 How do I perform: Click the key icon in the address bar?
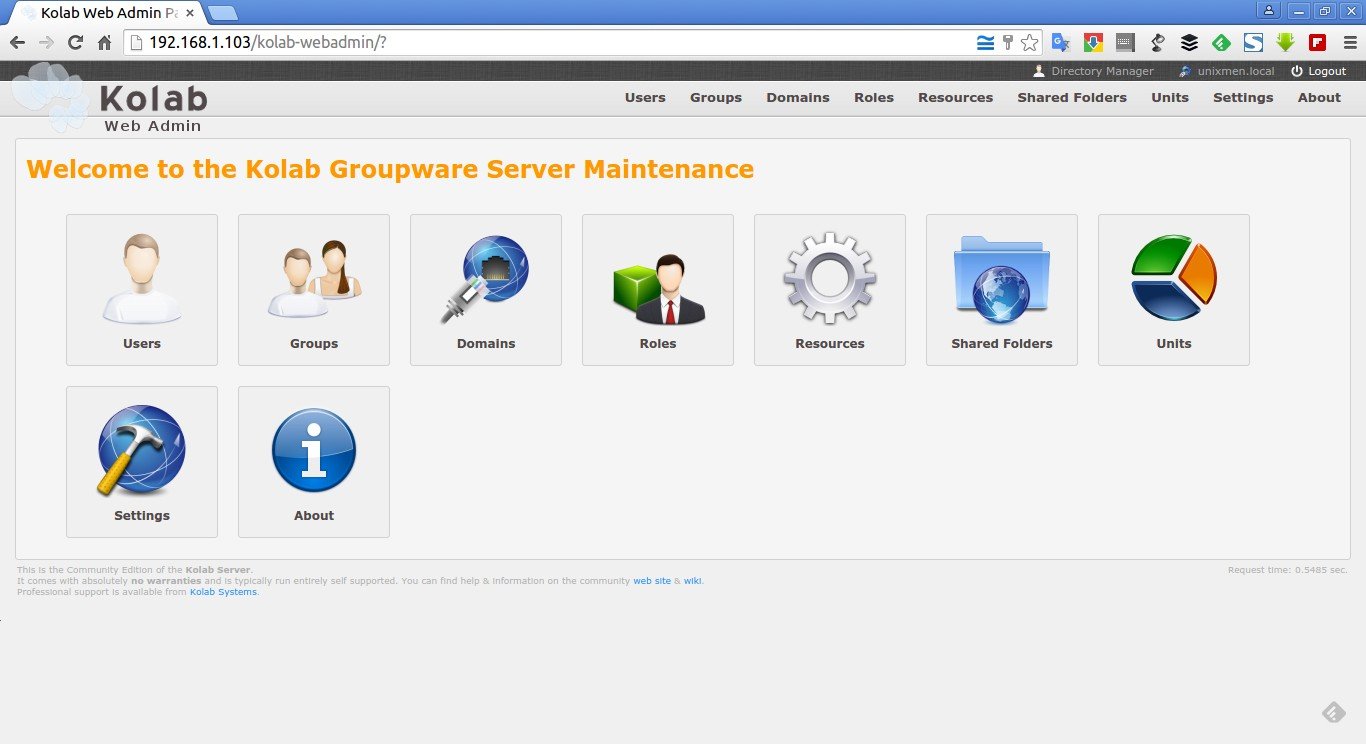[x=1008, y=43]
